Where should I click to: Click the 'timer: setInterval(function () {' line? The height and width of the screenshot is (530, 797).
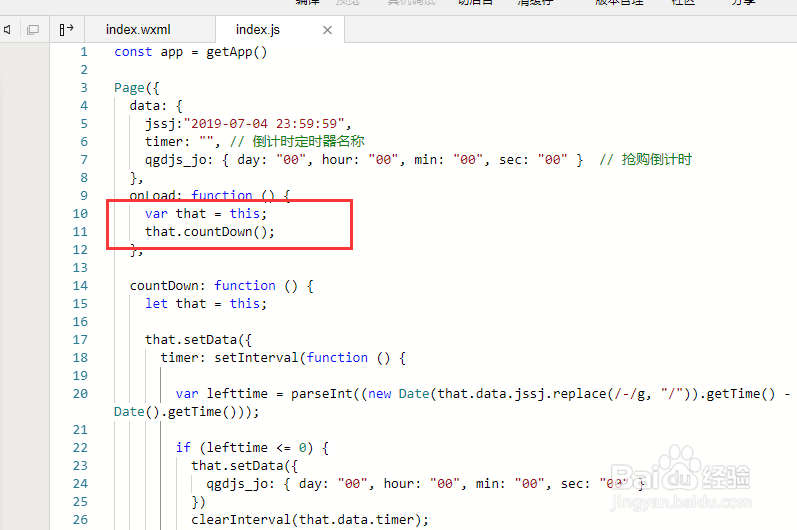[x=283, y=358]
